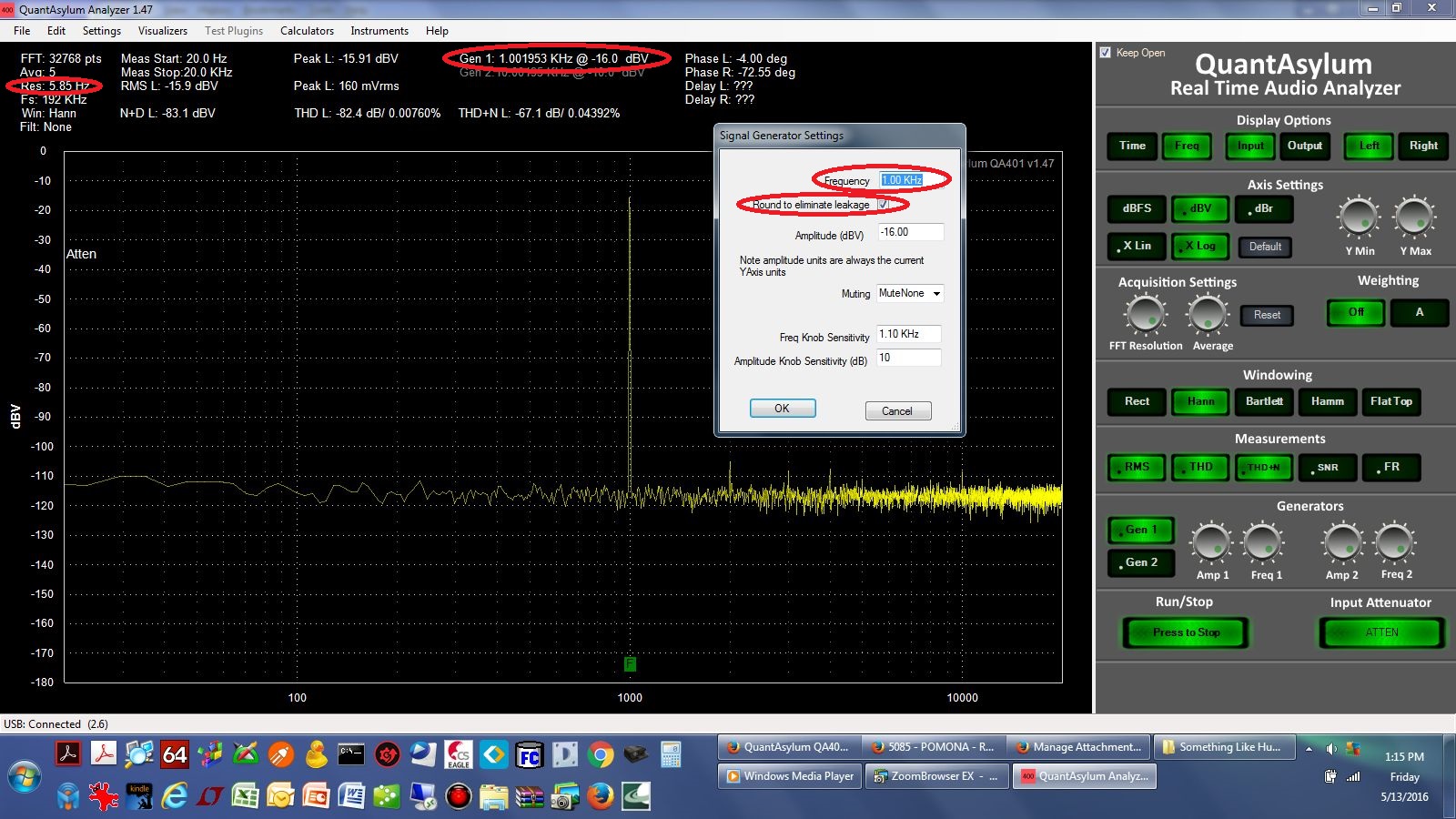
Task: Click the Amplitude Knob Sensitivity field
Action: coord(908,358)
